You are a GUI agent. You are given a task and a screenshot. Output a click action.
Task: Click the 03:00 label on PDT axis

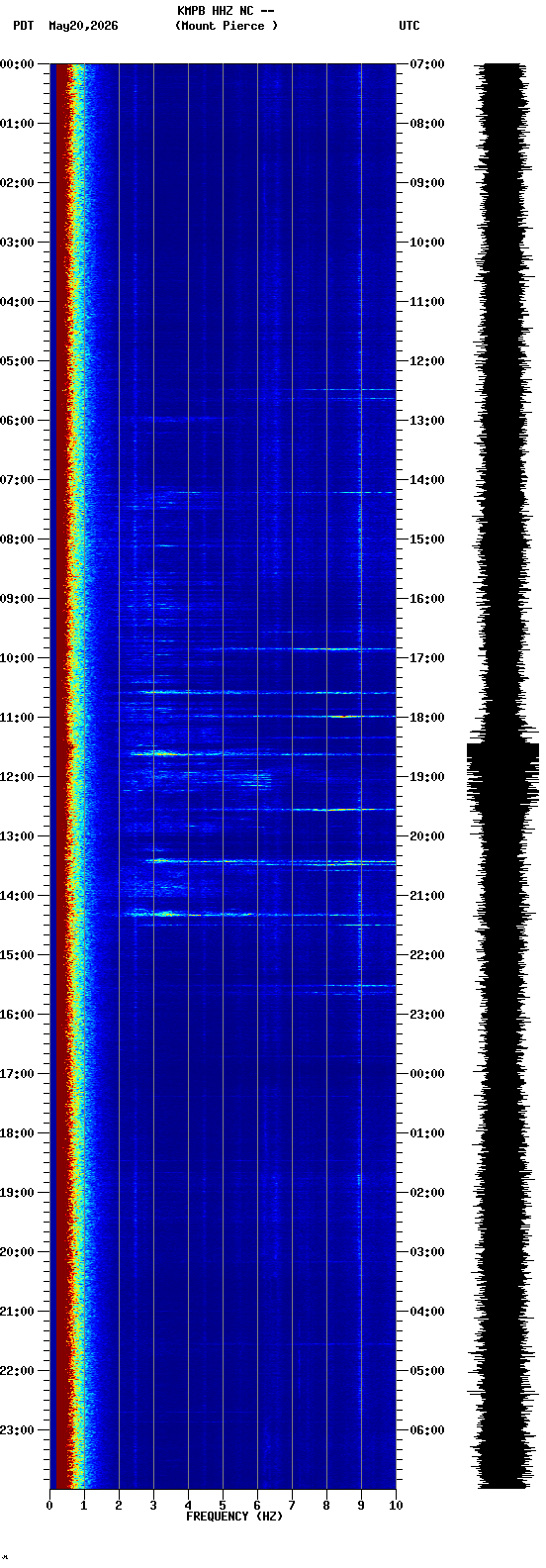click(17, 243)
